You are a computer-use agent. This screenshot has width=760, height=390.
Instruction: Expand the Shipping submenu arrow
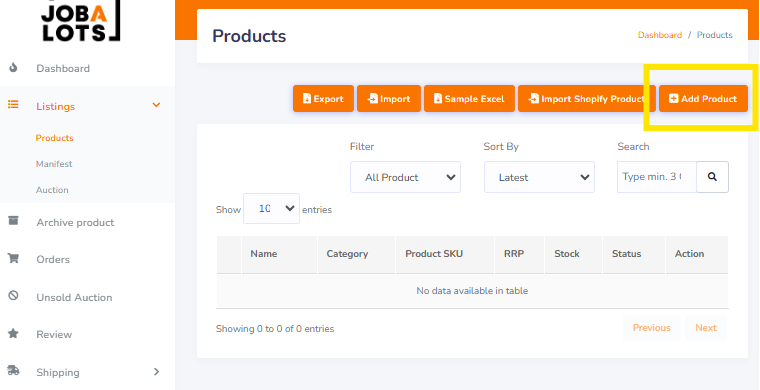(156, 372)
